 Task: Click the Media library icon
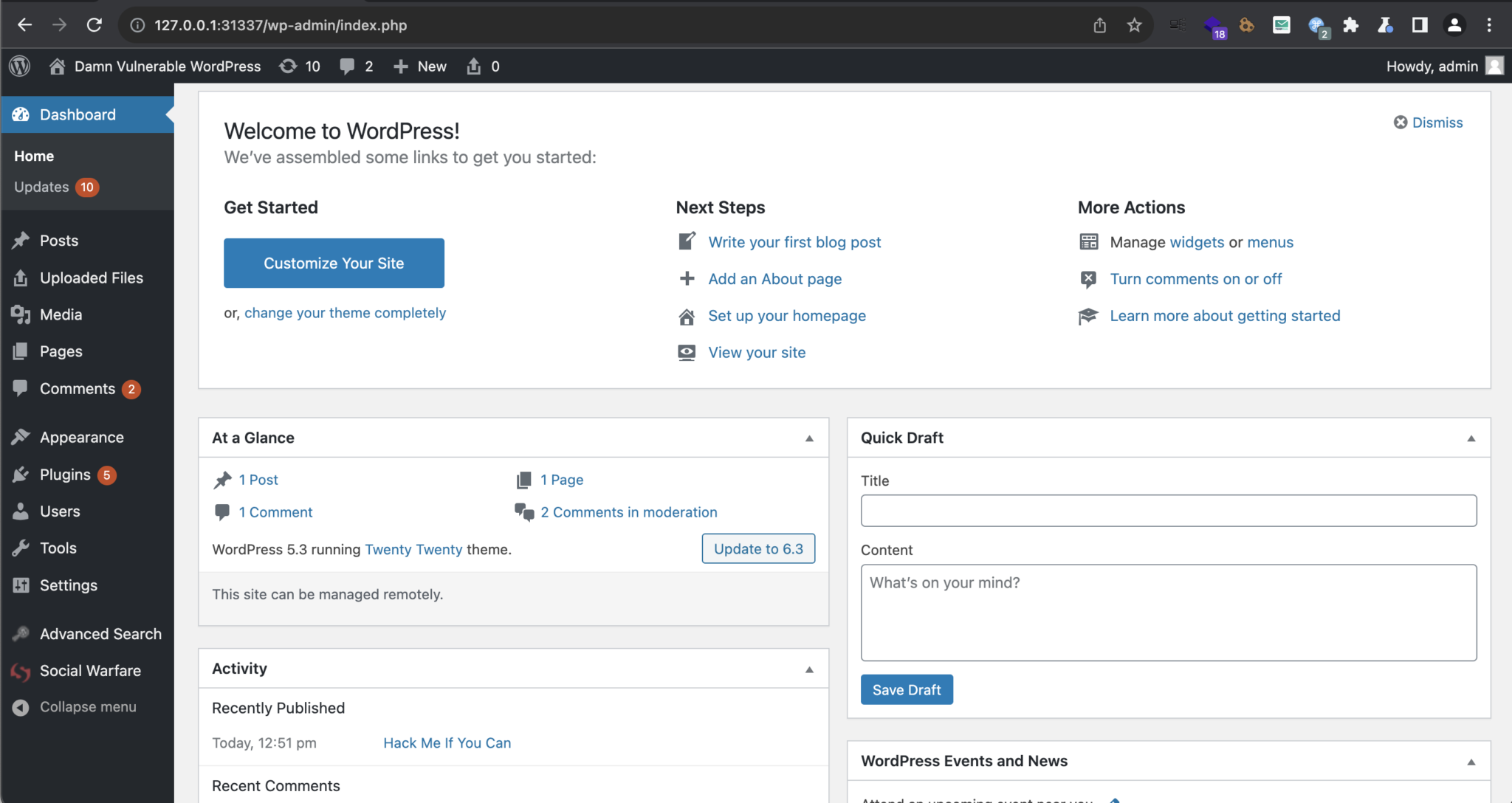click(x=21, y=314)
